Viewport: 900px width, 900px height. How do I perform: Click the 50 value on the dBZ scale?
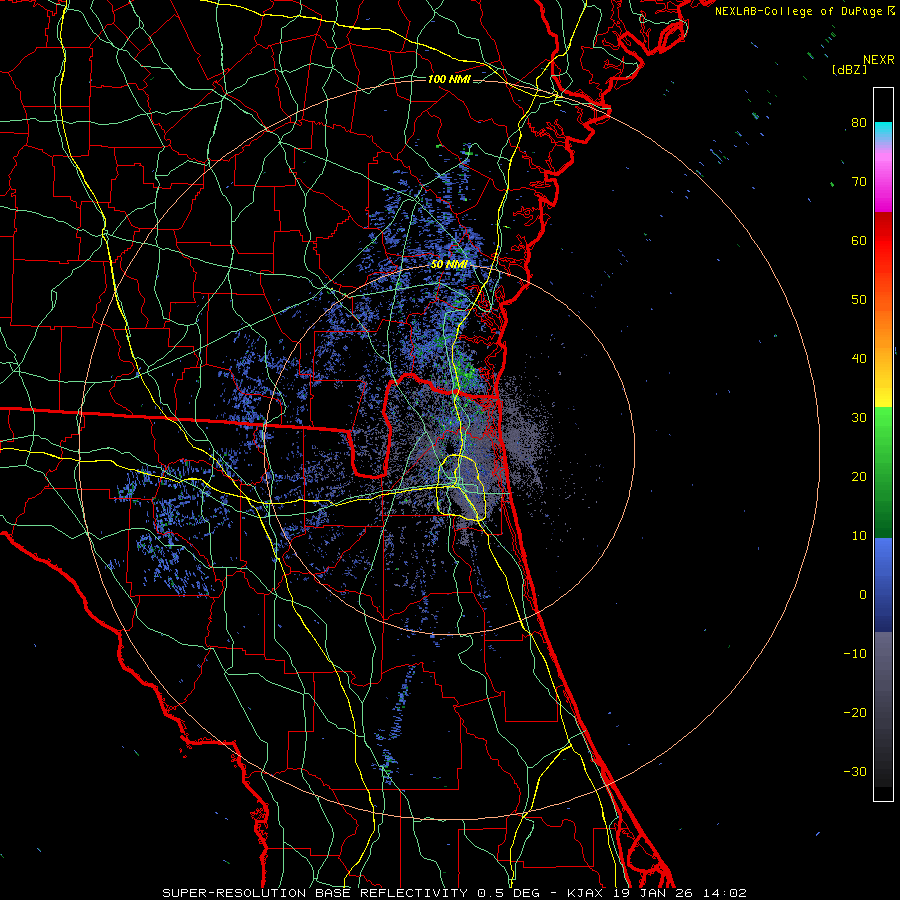pos(859,300)
